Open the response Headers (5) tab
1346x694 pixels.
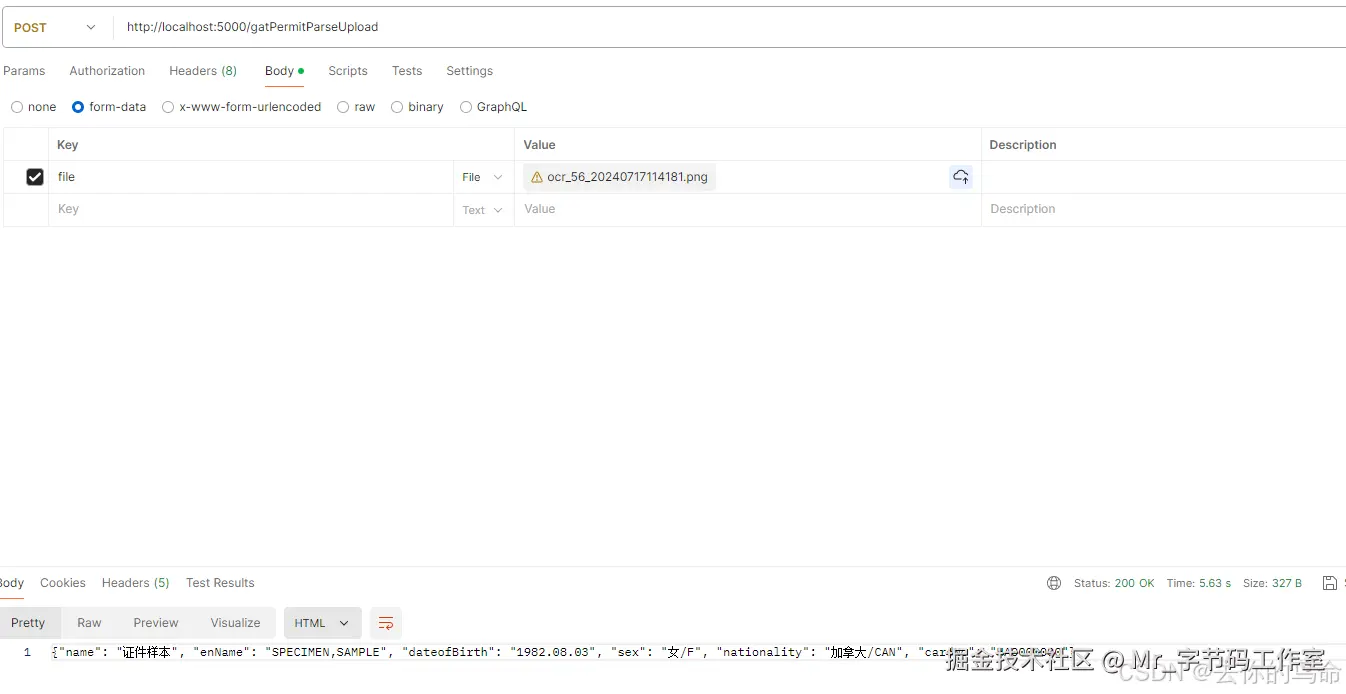click(x=136, y=583)
